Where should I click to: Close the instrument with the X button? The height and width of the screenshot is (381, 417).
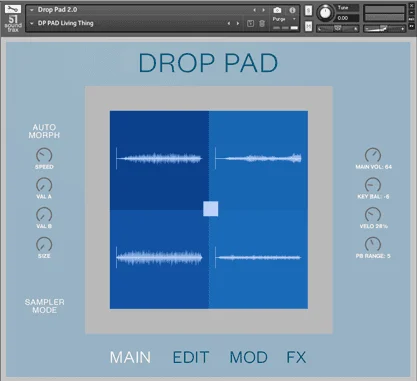coord(411,6)
